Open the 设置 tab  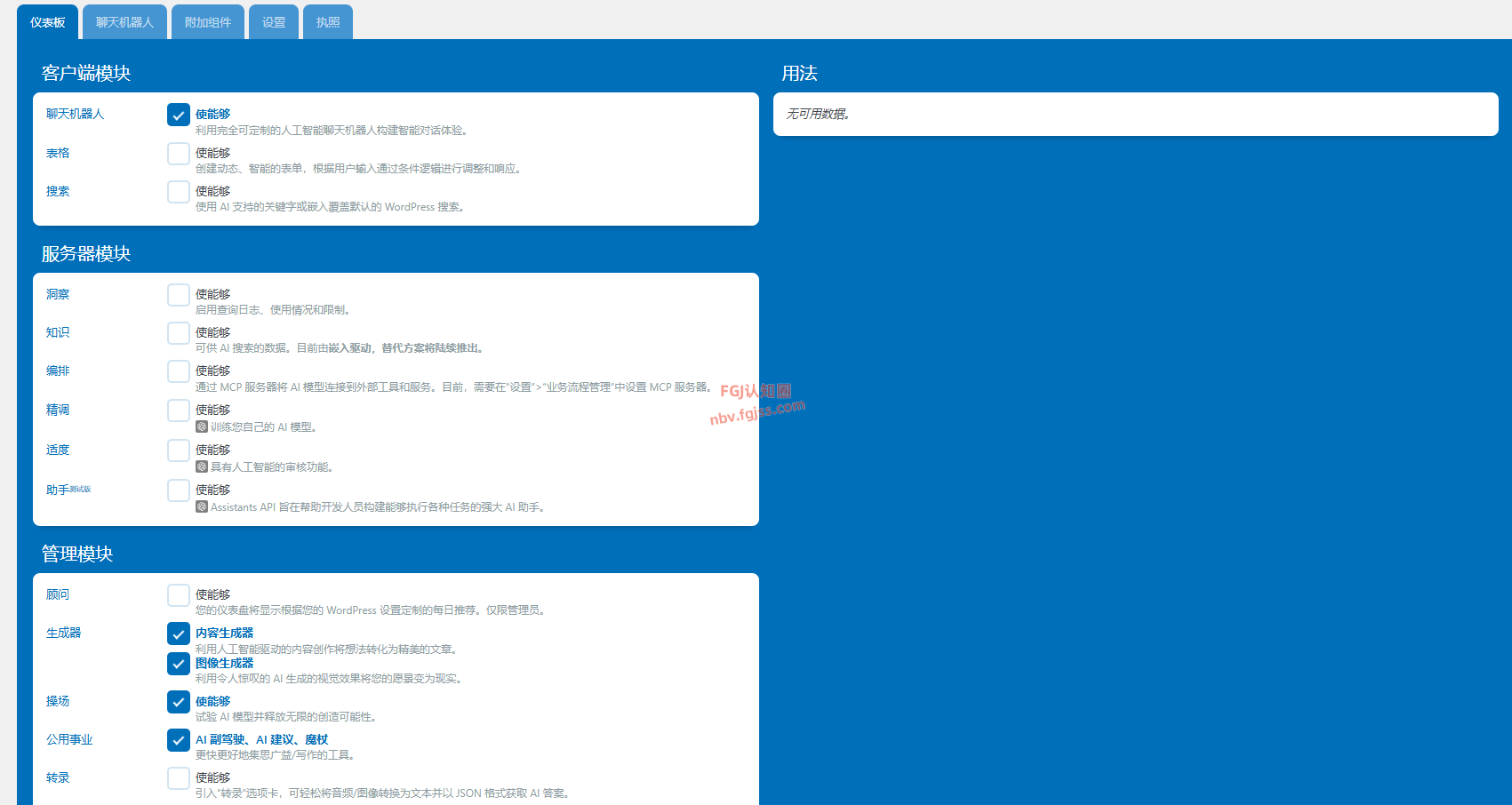[274, 22]
